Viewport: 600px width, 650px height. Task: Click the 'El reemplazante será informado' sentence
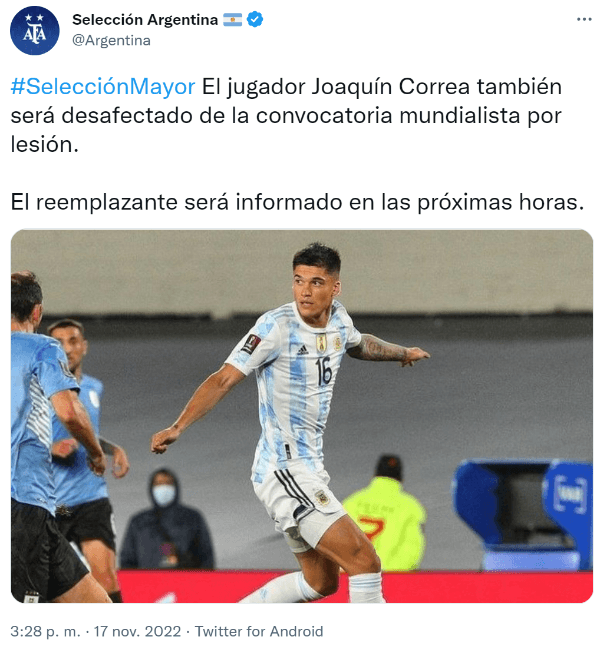297,202
